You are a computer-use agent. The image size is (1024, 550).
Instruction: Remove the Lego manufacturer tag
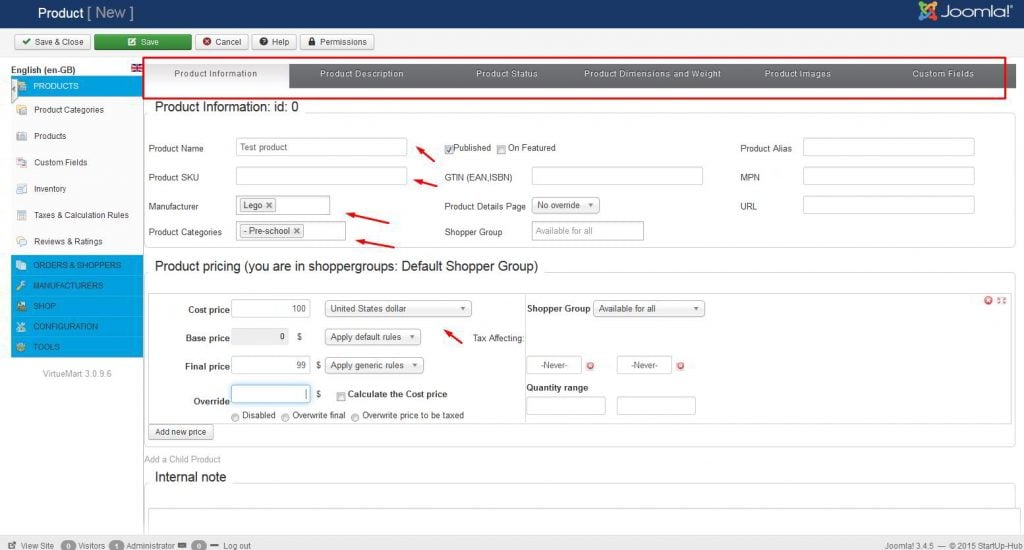(270, 205)
